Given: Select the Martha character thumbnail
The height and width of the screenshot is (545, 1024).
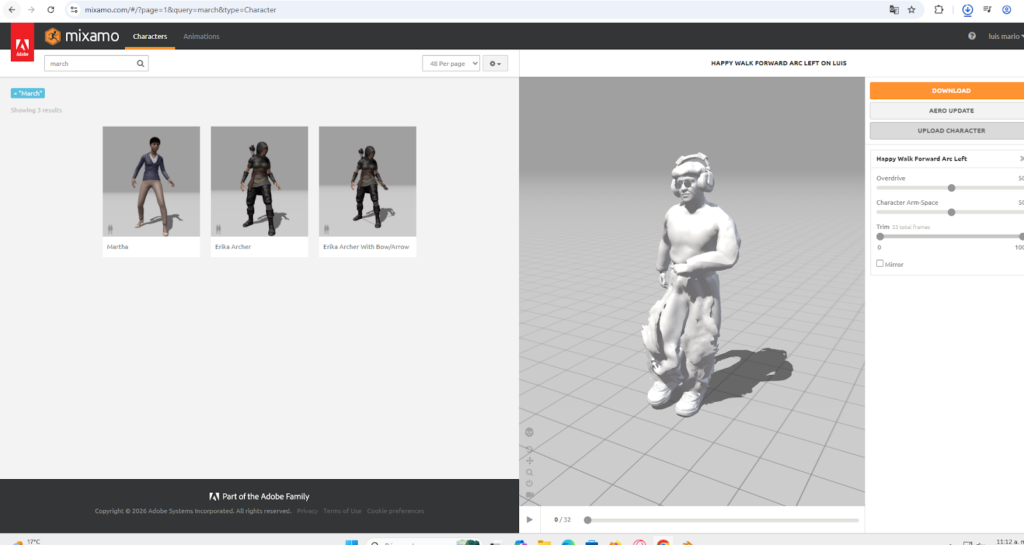Looking at the screenshot, I should 152,181.
